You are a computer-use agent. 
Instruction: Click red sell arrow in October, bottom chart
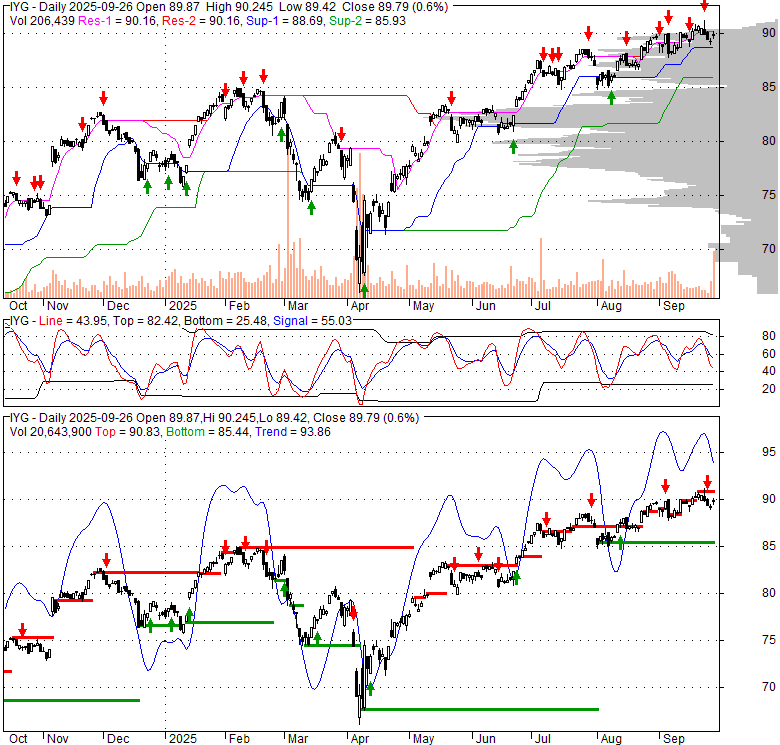click(x=22, y=629)
